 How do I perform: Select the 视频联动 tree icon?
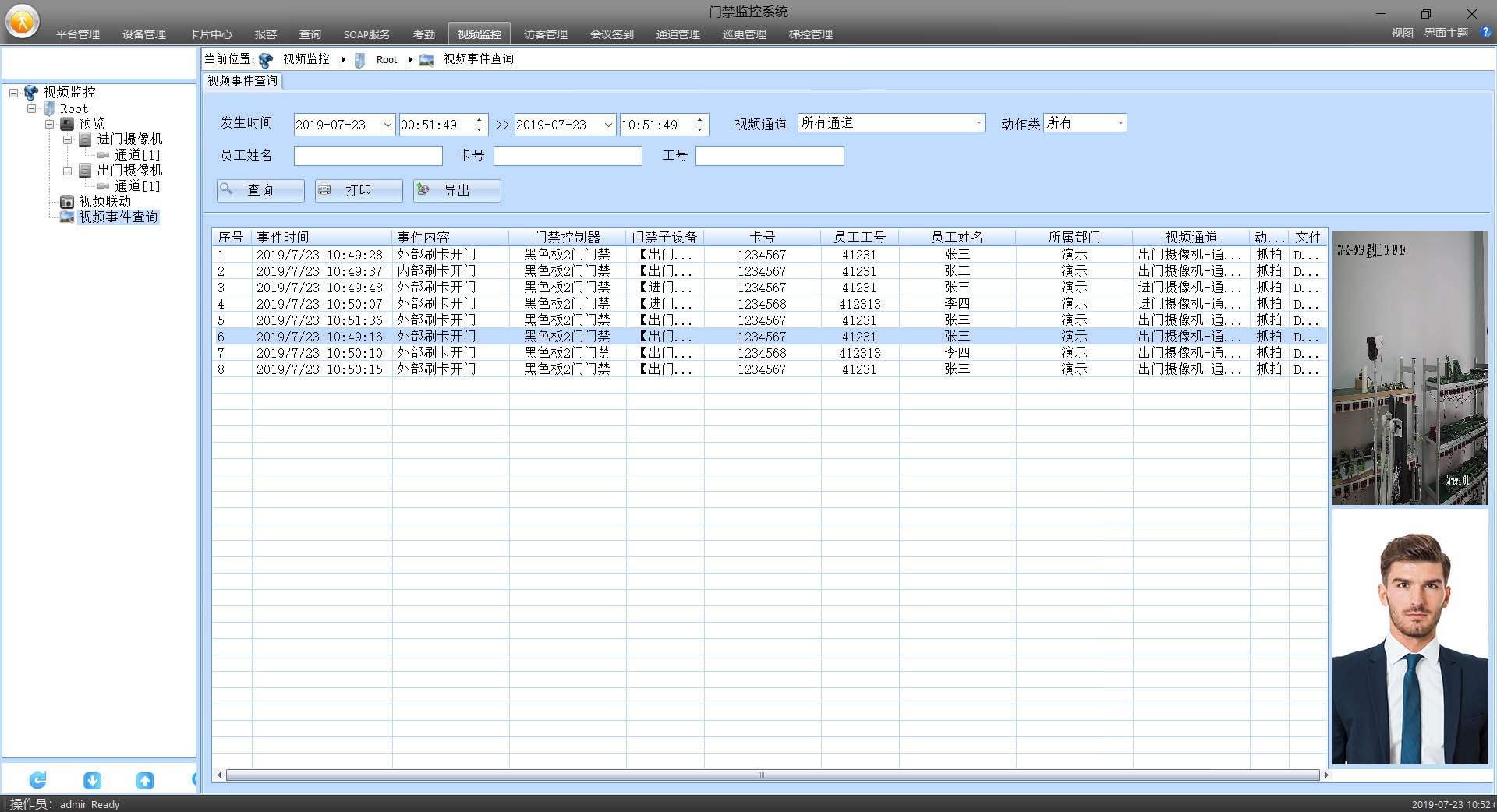[67, 202]
